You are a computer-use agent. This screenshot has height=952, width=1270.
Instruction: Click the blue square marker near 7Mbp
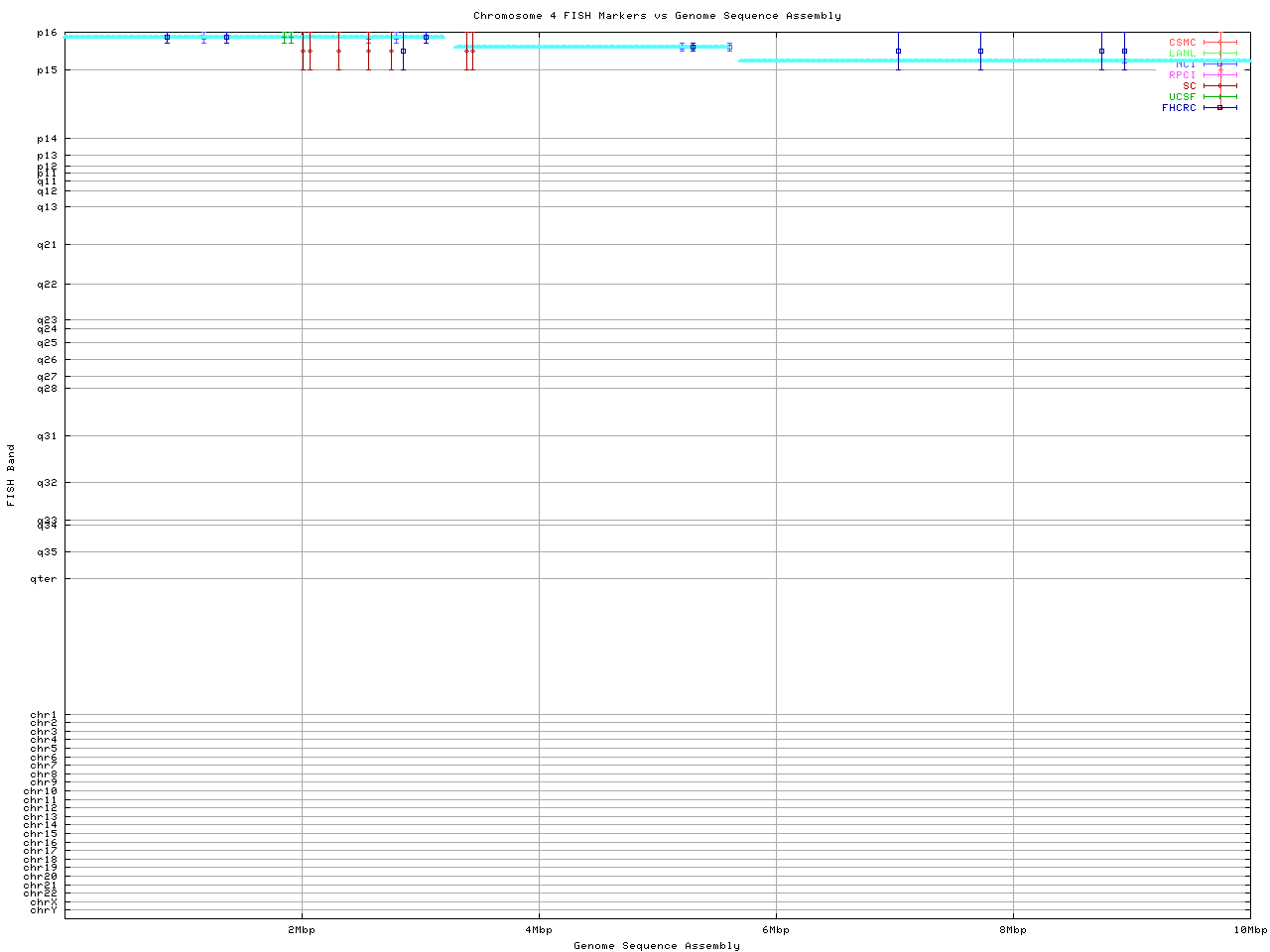pos(898,51)
